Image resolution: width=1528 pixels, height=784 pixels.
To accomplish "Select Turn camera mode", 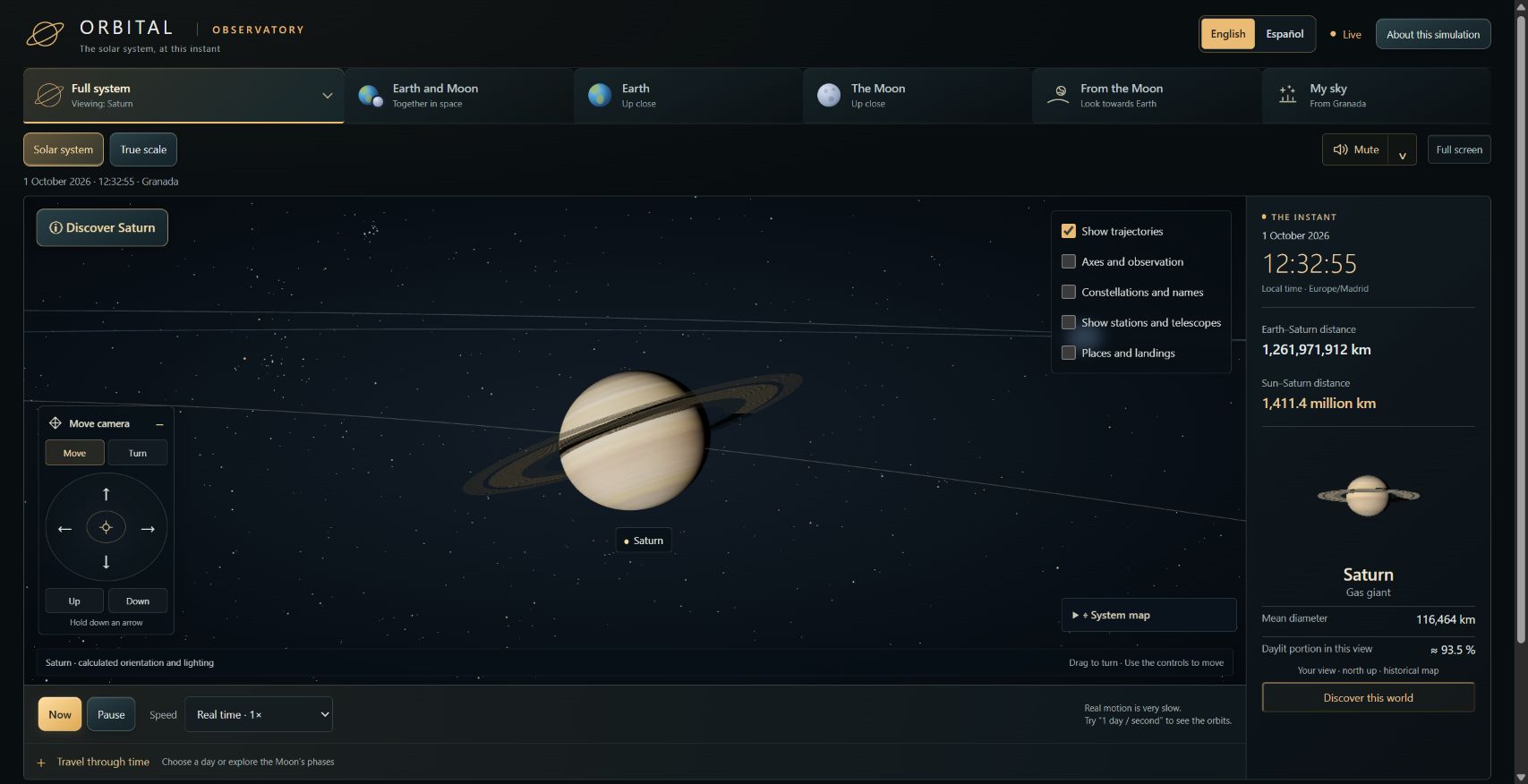I will pyautogui.click(x=137, y=453).
